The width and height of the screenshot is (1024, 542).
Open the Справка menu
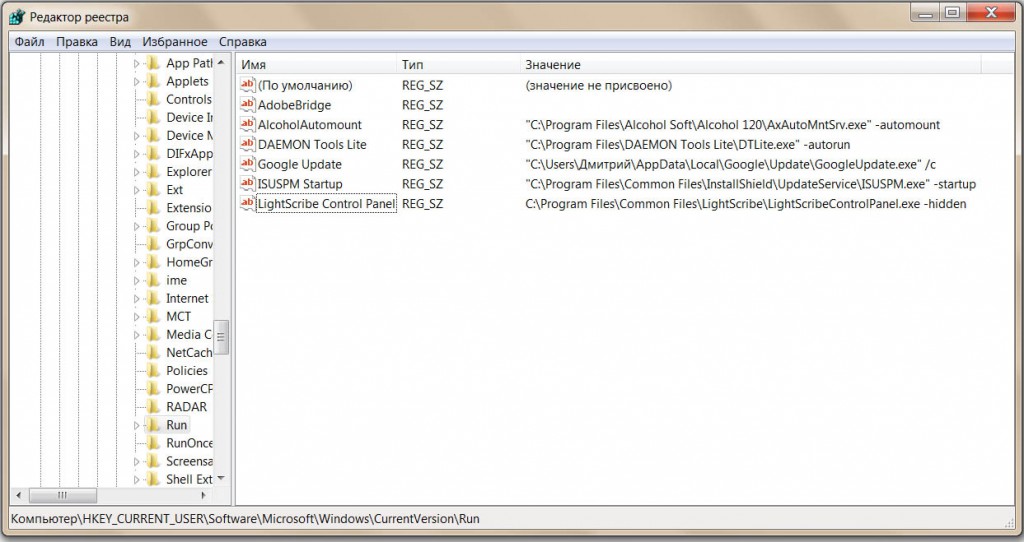[242, 42]
